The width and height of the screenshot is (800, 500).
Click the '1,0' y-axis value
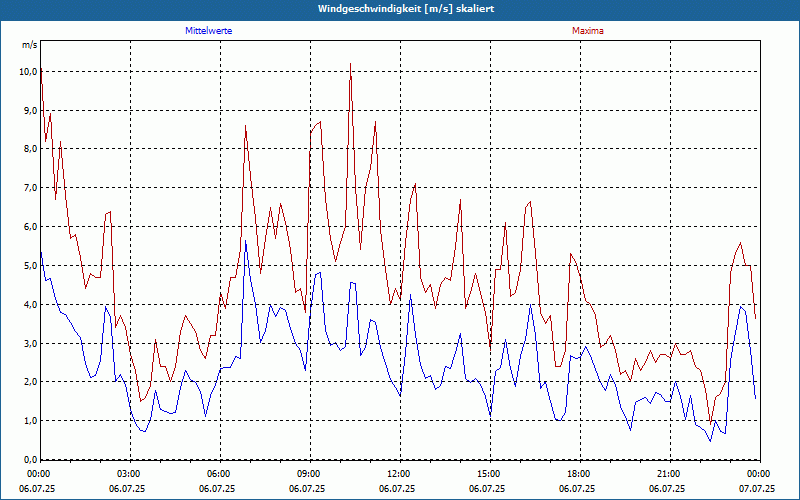coord(30,421)
